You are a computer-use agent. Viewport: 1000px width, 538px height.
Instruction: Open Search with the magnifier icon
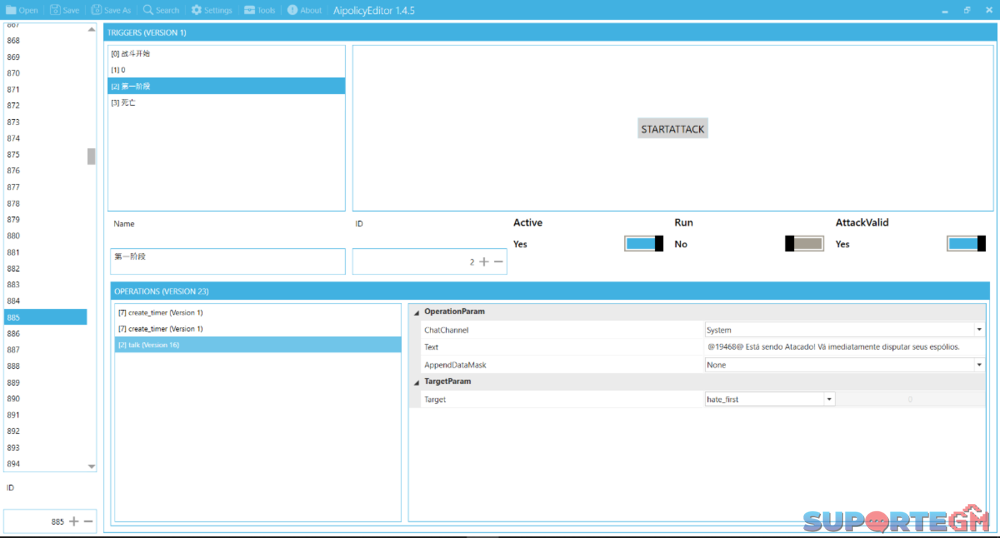click(x=148, y=10)
